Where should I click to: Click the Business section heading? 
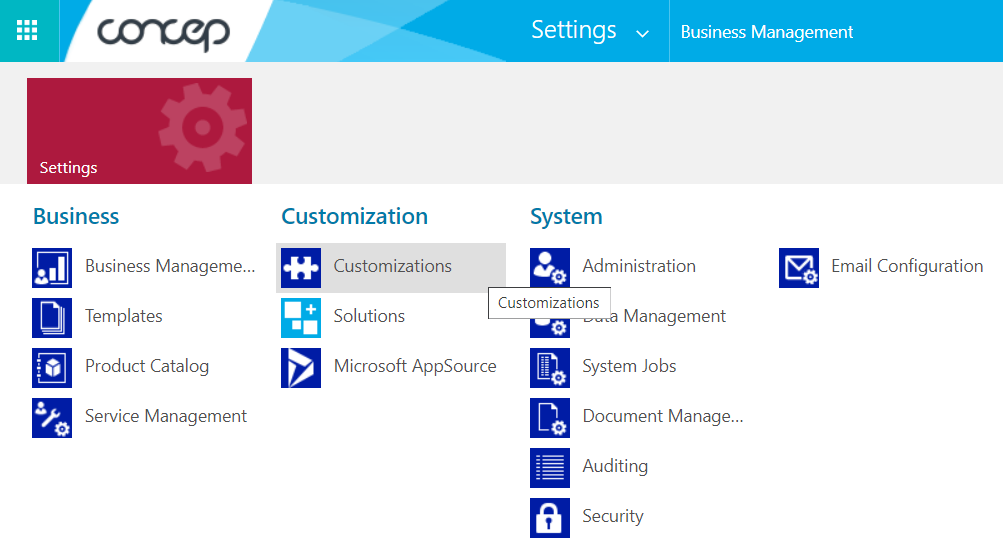pyautogui.click(x=76, y=216)
